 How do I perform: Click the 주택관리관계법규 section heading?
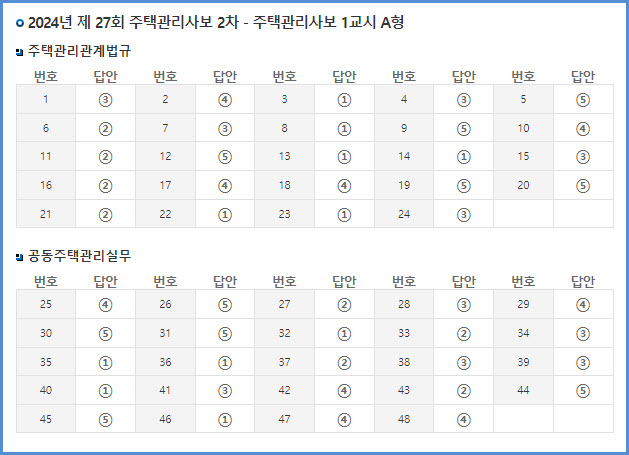[79, 51]
